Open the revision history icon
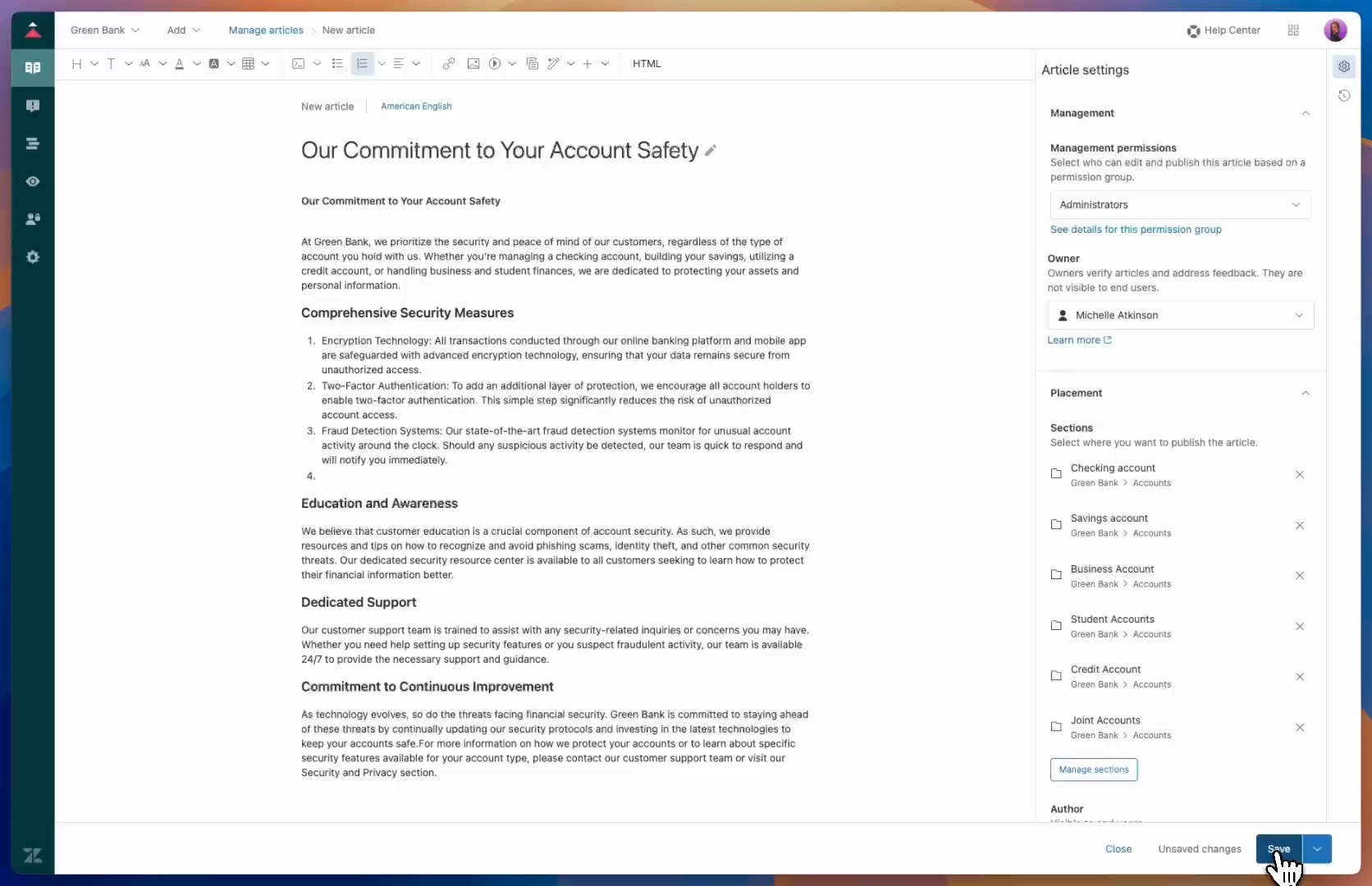Screen dimensions: 1372x886 [x=1344, y=96]
